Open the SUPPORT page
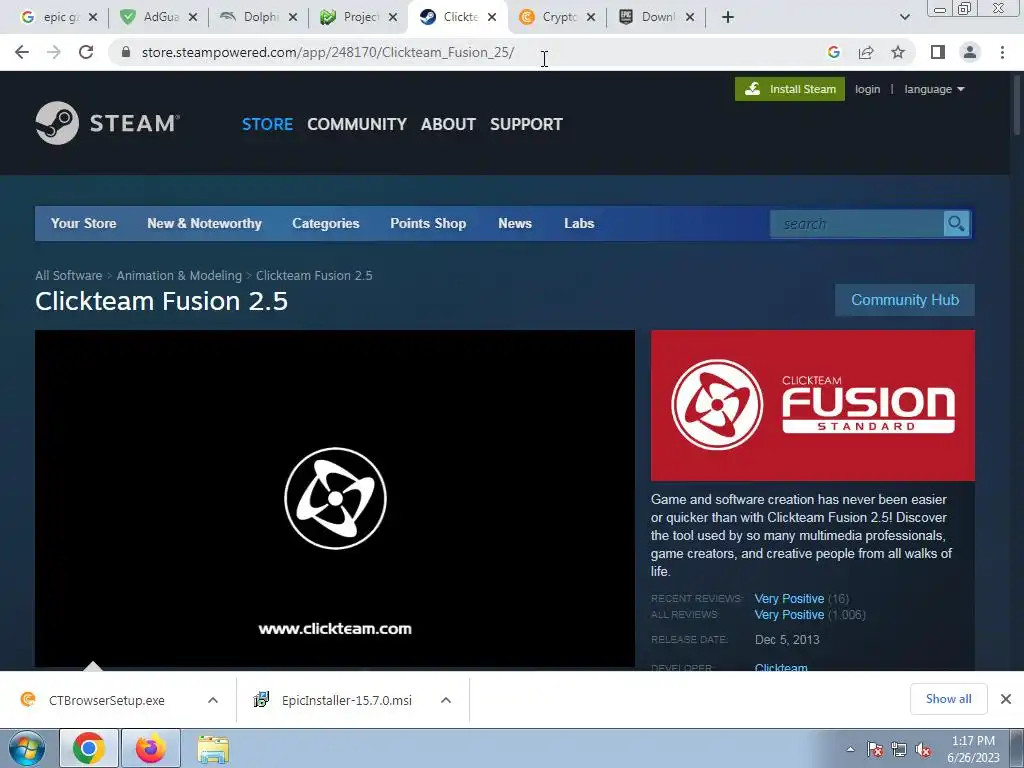Image resolution: width=1024 pixels, height=768 pixels. point(526,124)
